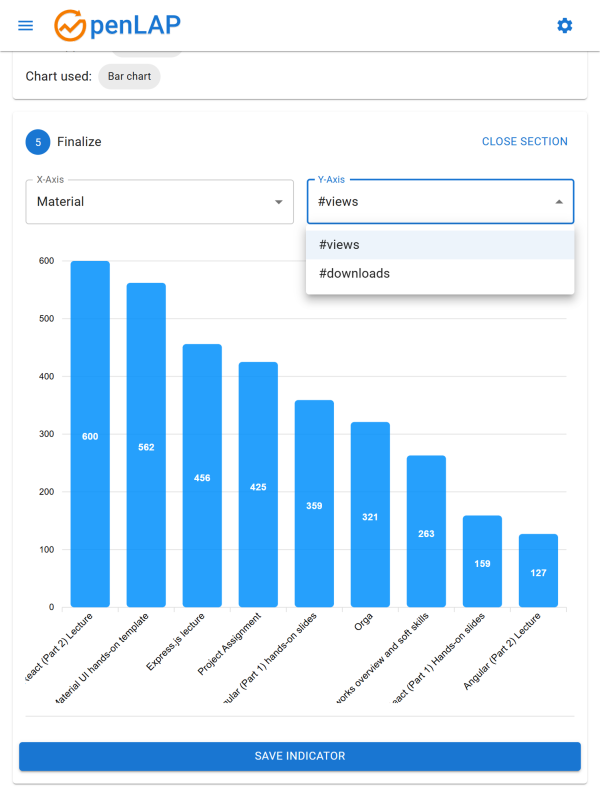Click the bar showing 263 views
The height and width of the screenshot is (798, 600).
tap(426, 532)
